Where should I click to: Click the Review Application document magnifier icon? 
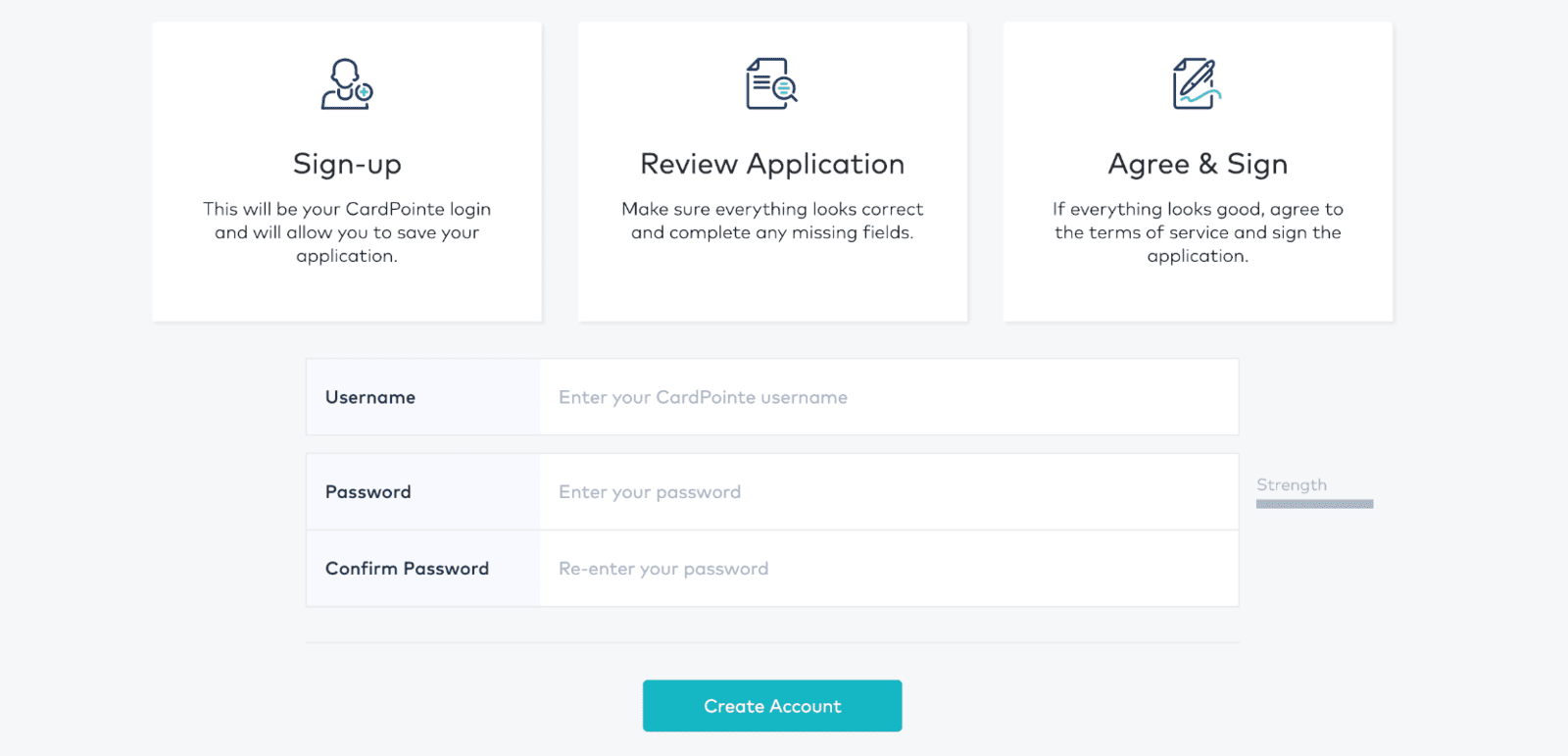(772, 84)
